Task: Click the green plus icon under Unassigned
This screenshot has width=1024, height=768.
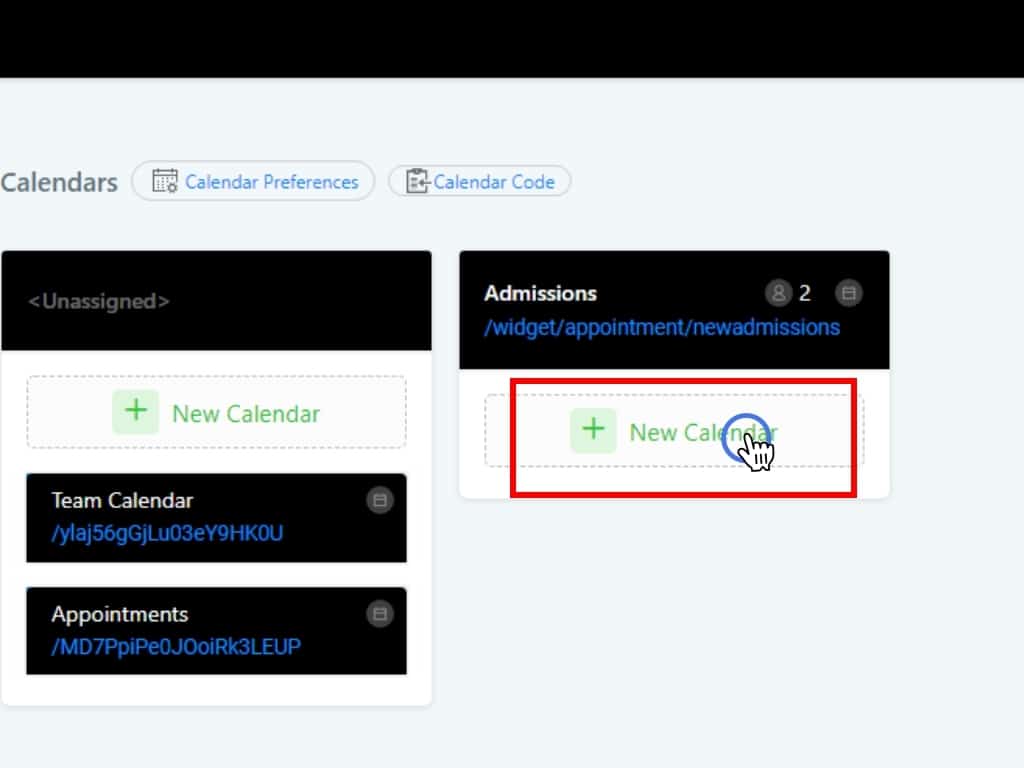Action: [x=135, y=412]
